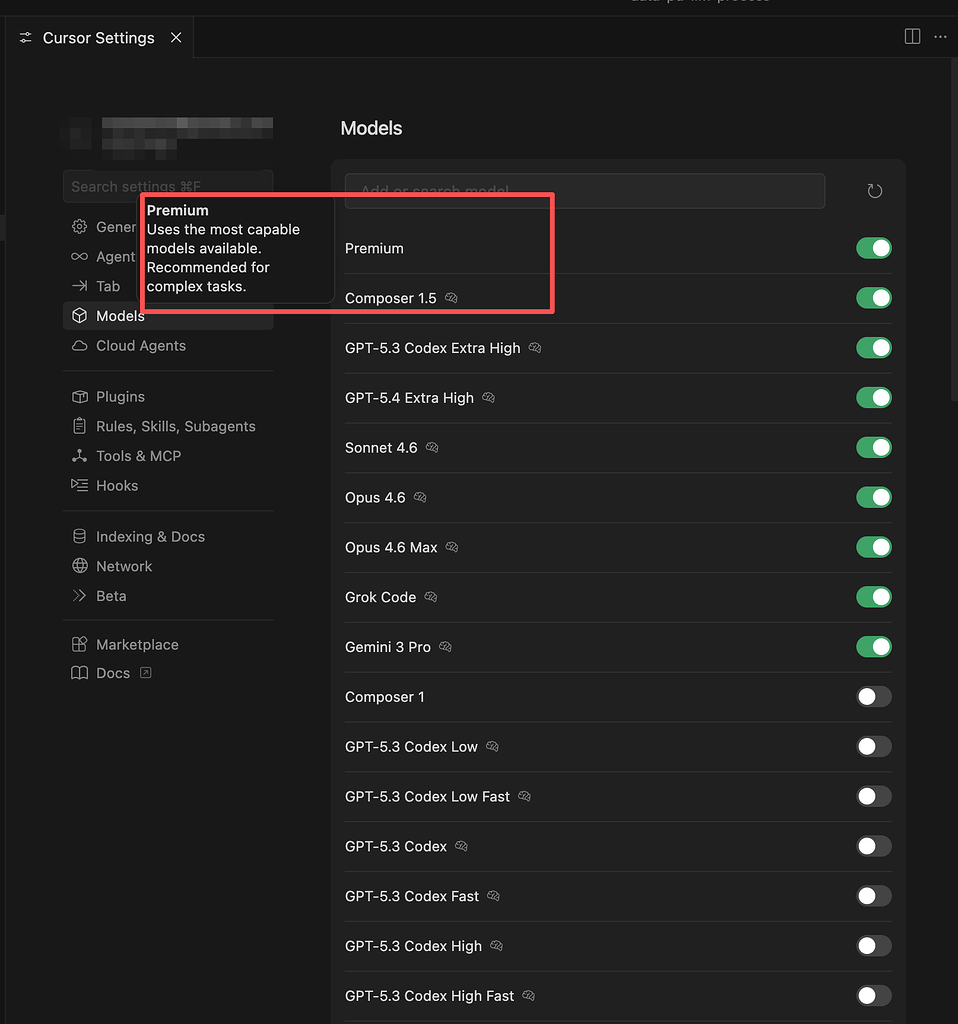Toggle GPT-5.3 Codex Extra High off
The width and height of the screenshot is (958, 1024).
pos(874,347)
